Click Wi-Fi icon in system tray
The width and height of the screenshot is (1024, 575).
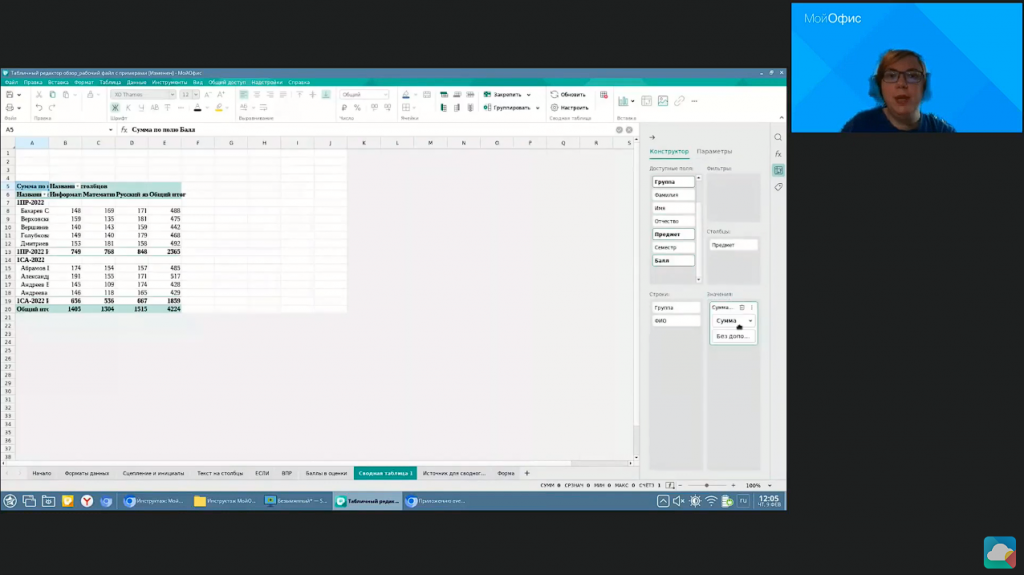[711, 501]
